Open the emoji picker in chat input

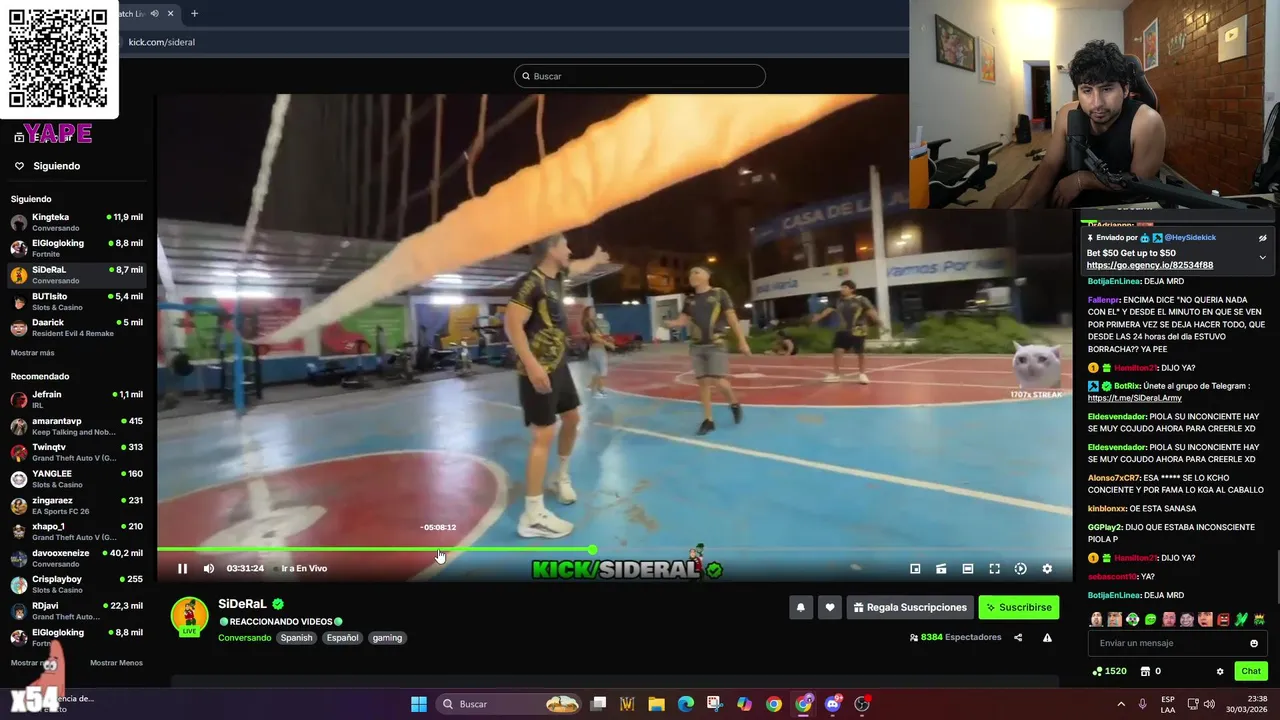pyautogui.click(x=1254, y=643)
